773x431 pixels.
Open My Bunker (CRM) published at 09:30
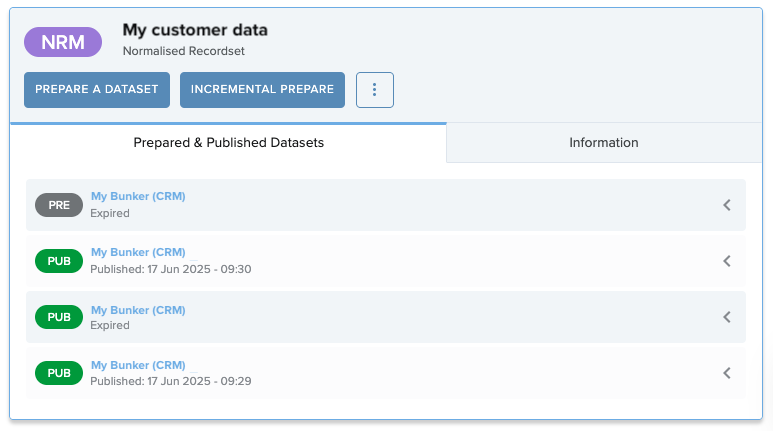(x=138, y=252)
